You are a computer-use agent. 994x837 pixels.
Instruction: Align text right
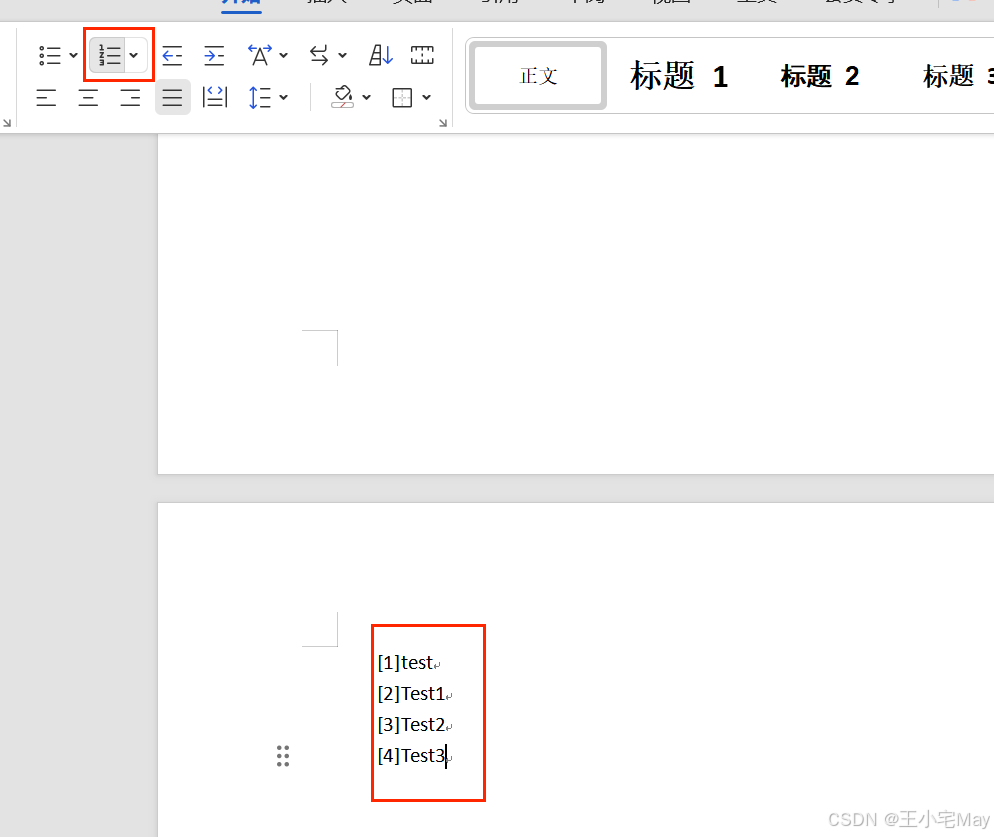130,98
